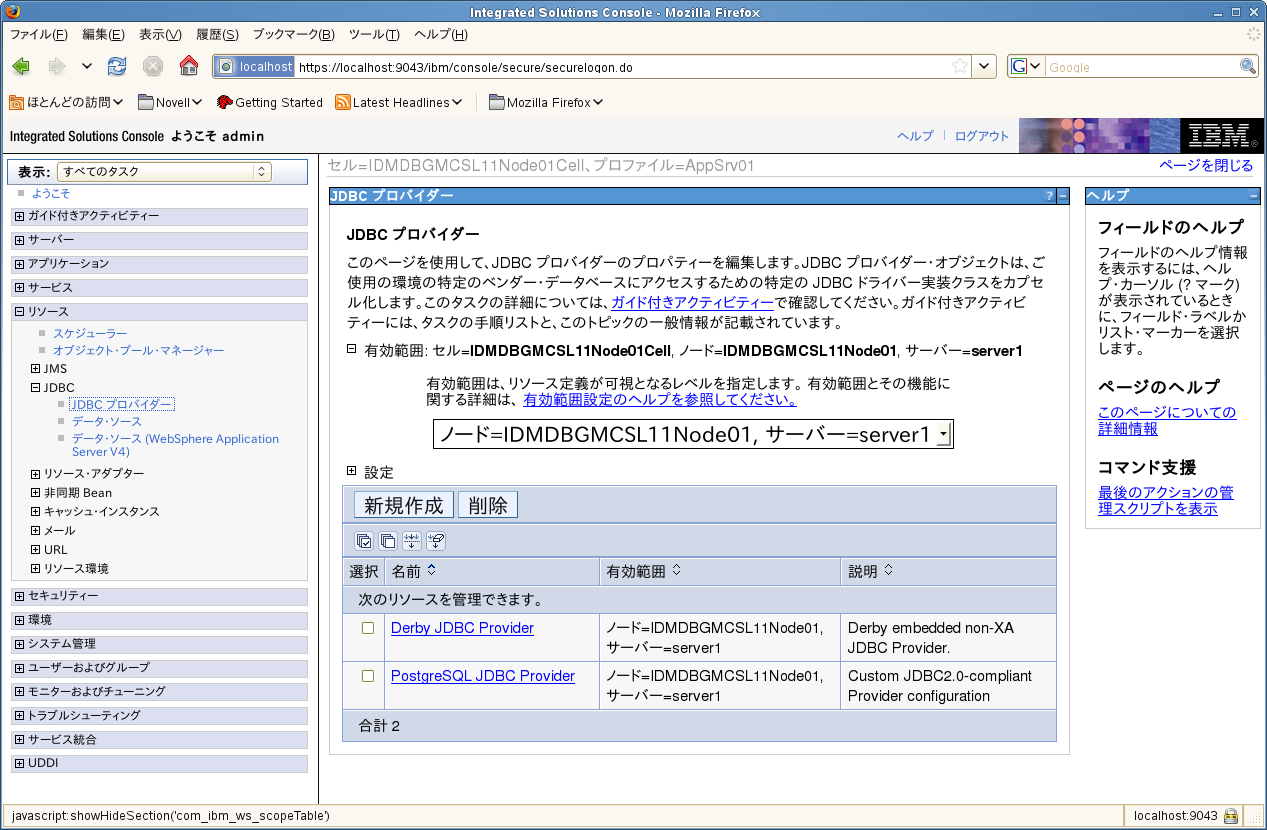Click the Firefox reload page icon
The width and height of the screenshot is (1267, 830).
click(117, 67)
